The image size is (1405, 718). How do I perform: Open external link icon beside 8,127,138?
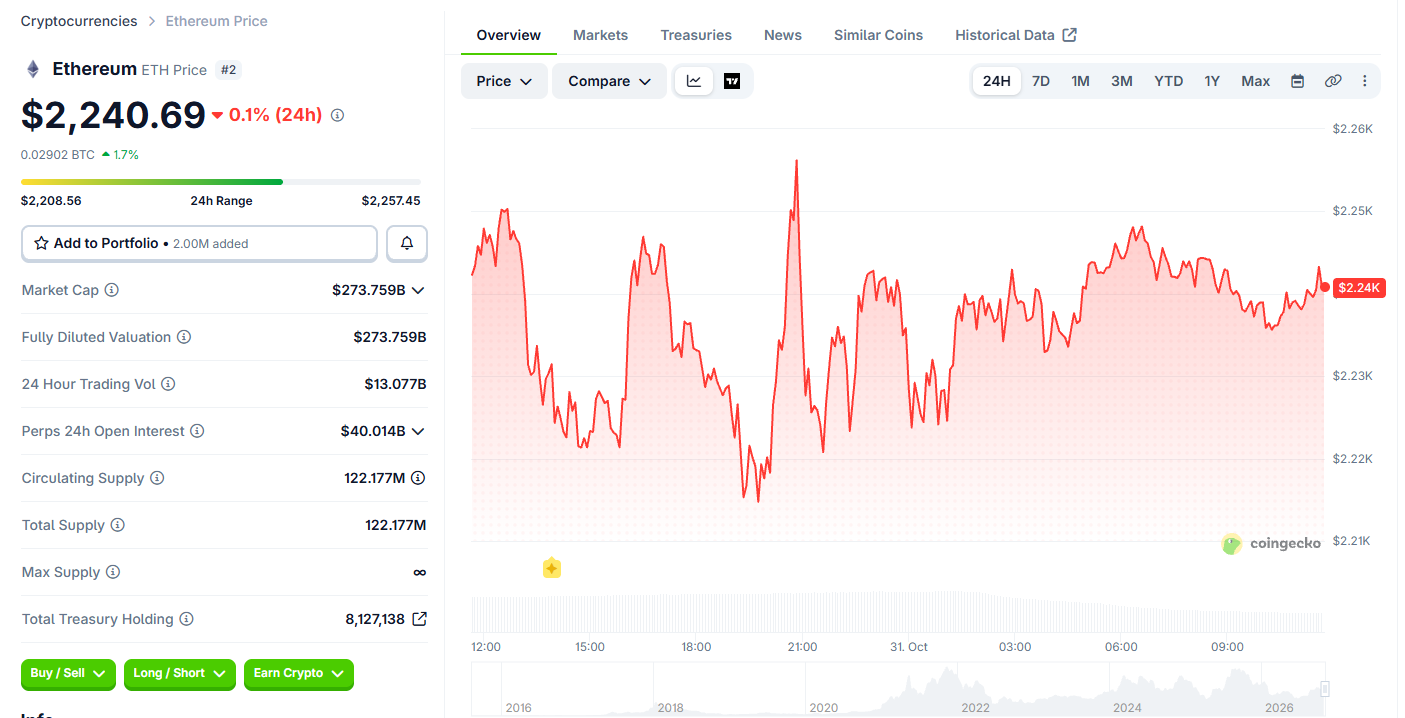[419, 619]
